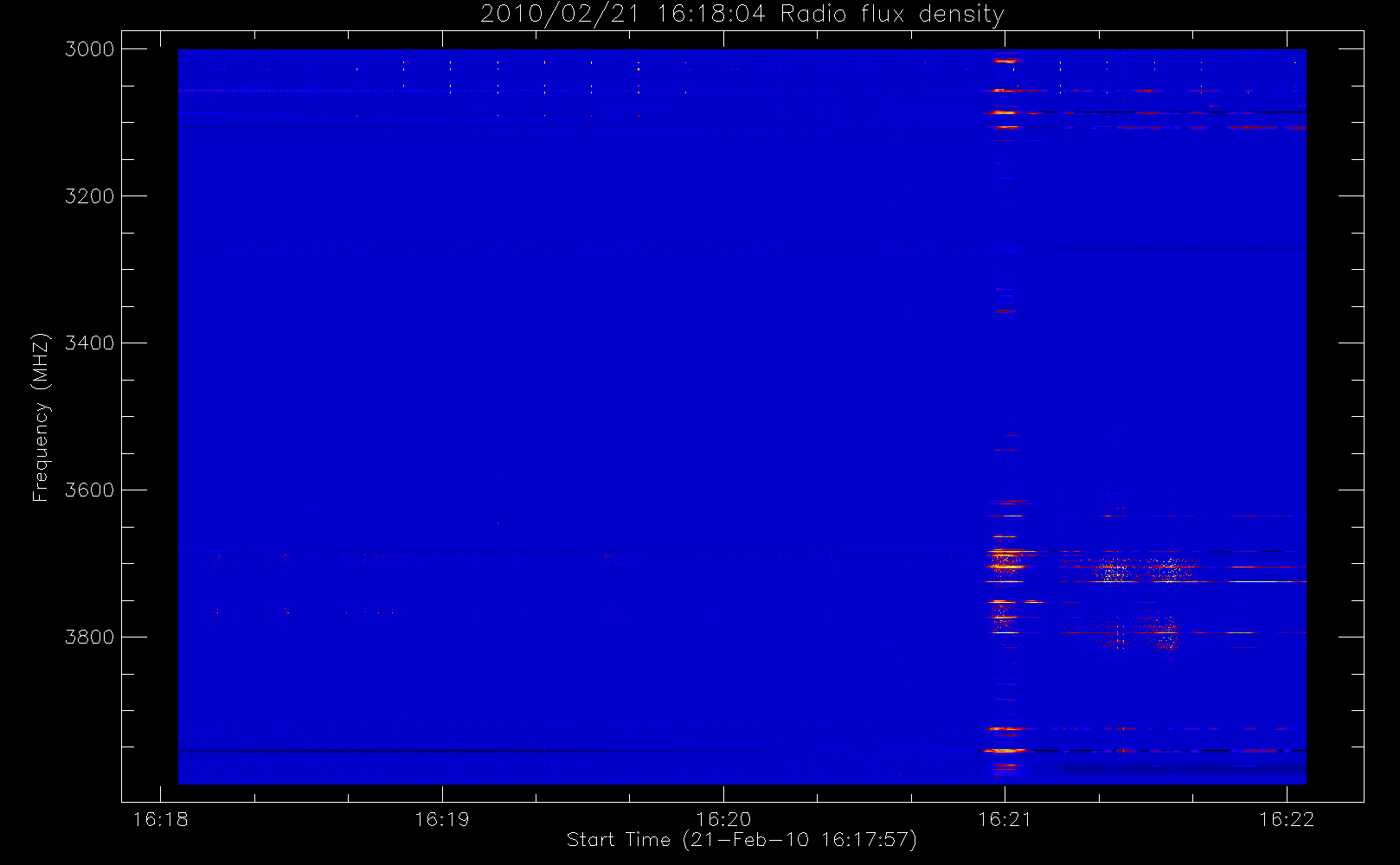This screenshot has width=1400, height=865.
Task: Click the 3600 frequency tick label
Action: click(x=90, y=490)
